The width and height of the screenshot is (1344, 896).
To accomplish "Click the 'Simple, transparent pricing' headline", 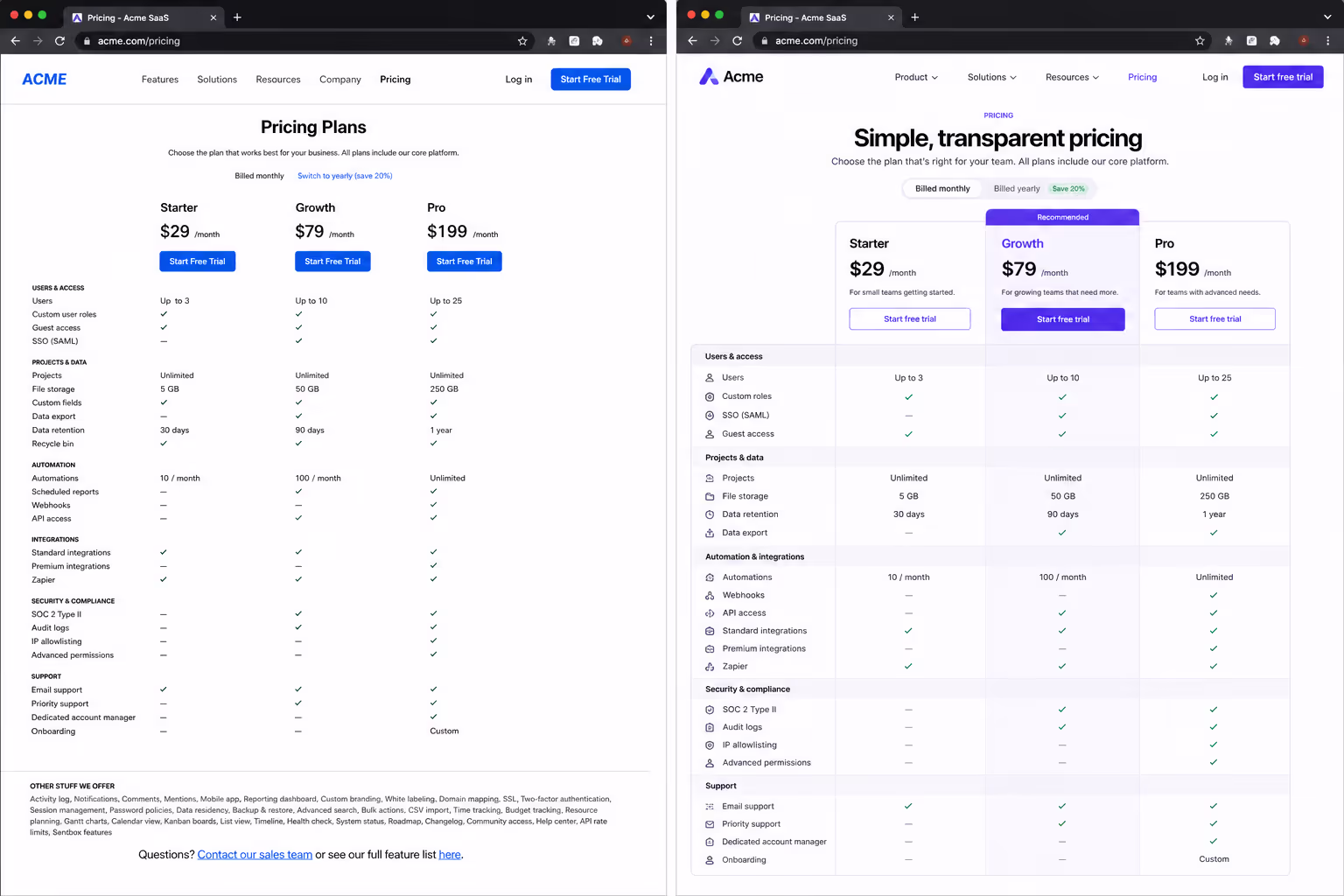I will [997, 138].
